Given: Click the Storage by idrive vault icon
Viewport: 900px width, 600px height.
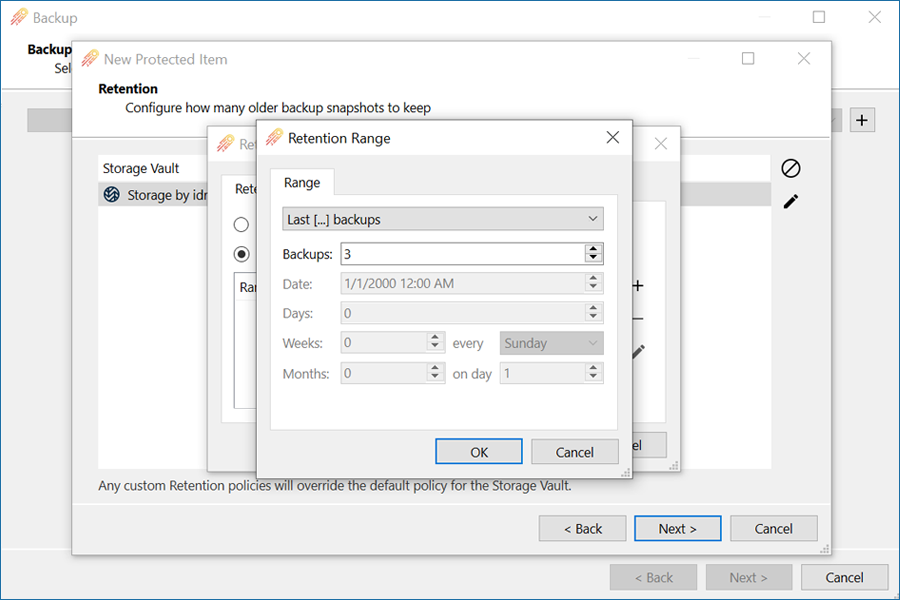Looking at the screenshot, I should click(111, 195).
